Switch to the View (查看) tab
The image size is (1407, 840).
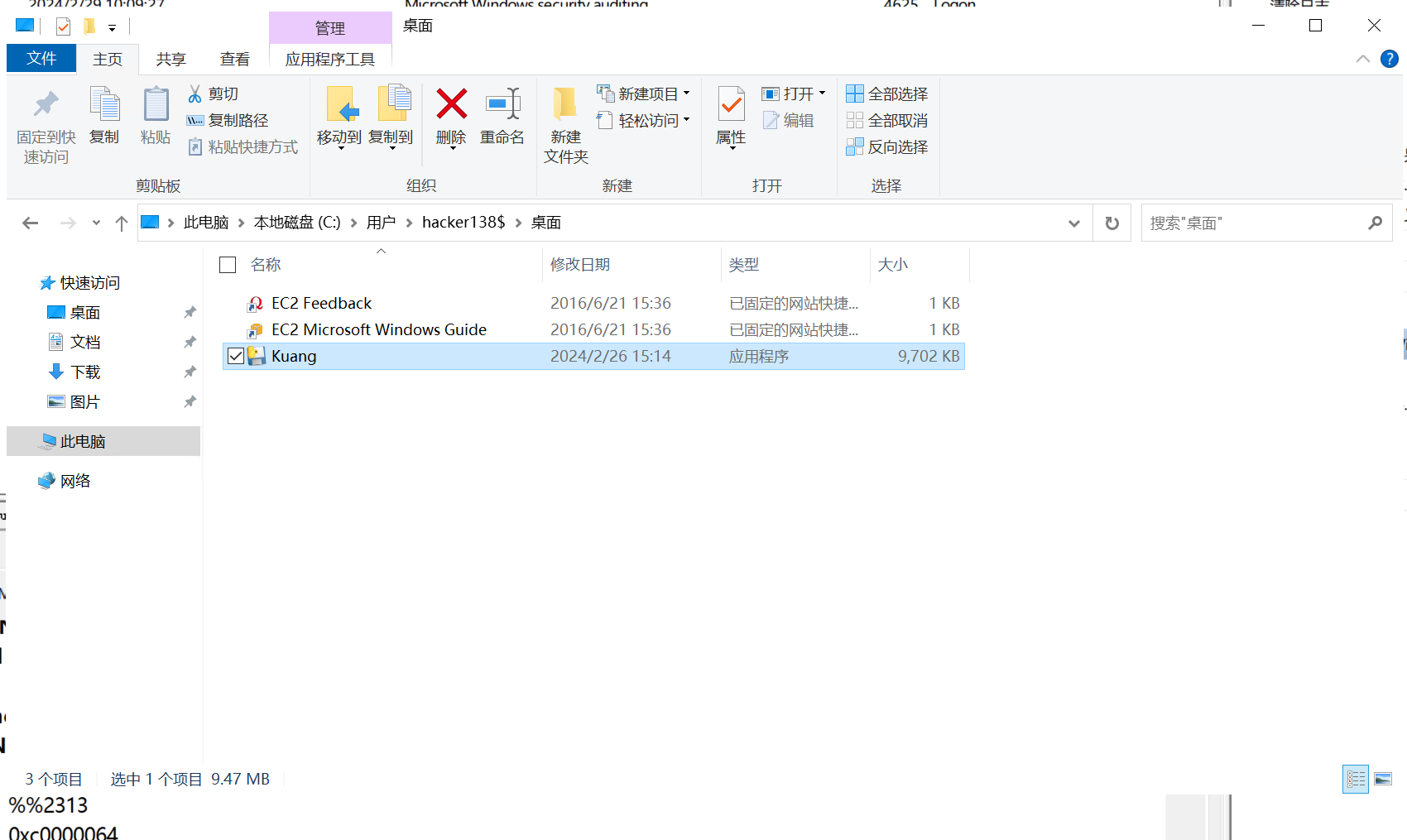coord(235,59)
